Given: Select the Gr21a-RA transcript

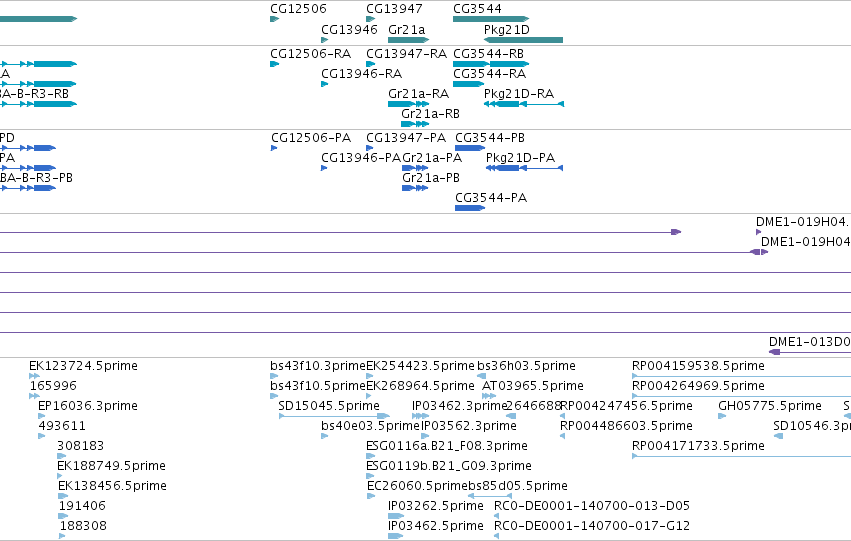Looking at the screenshot, I should tap(418, 94).
